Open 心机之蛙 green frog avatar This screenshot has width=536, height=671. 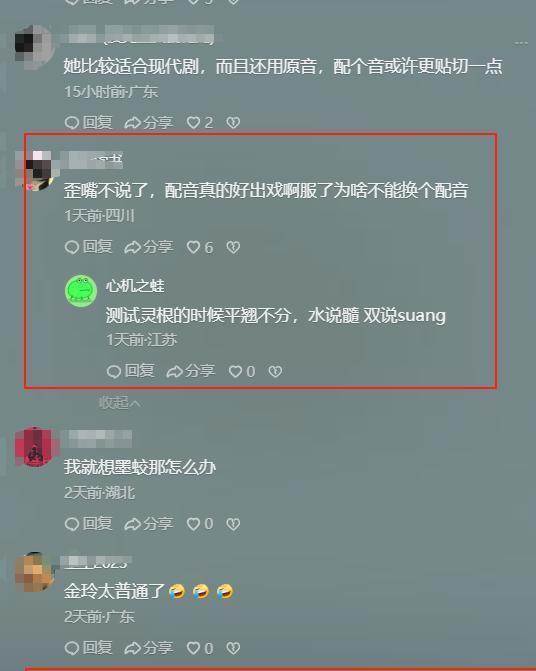(81, 291)
